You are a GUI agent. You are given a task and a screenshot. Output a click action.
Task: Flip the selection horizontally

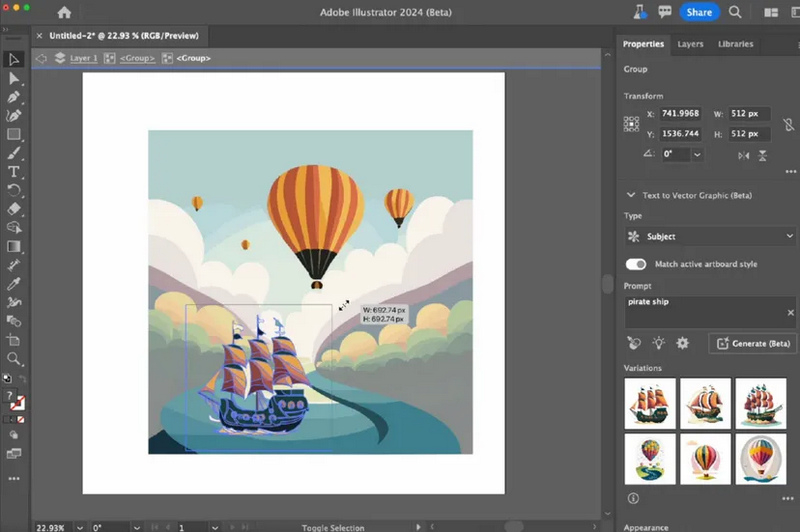click(x=743, y=155)
